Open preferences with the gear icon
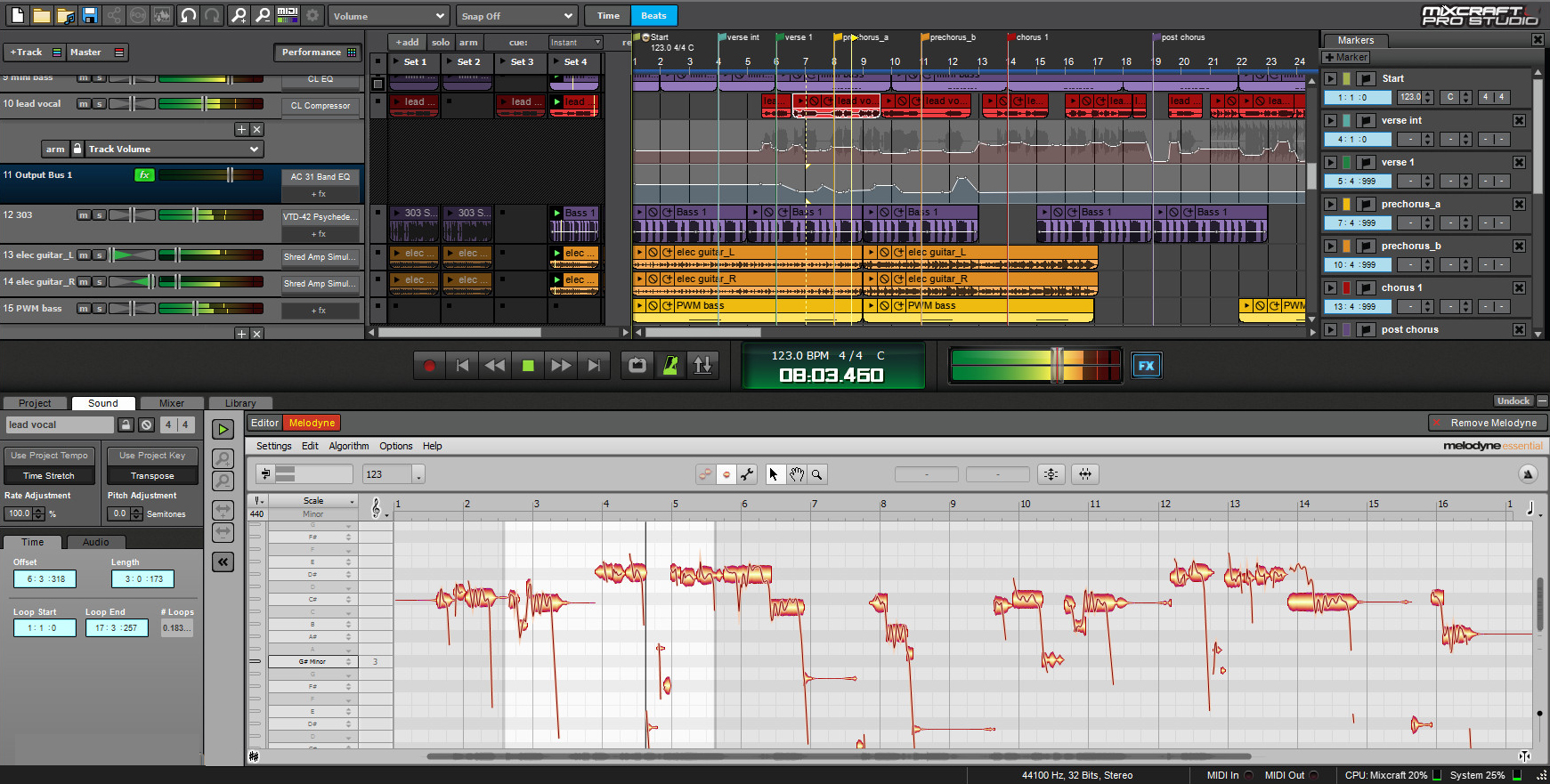The height and width of the screenshot is (784, 1550). pos(312,15)
